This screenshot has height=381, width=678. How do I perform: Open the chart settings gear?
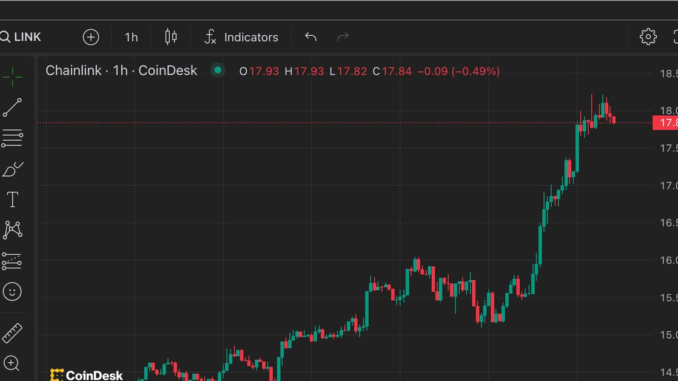[648, 37]
